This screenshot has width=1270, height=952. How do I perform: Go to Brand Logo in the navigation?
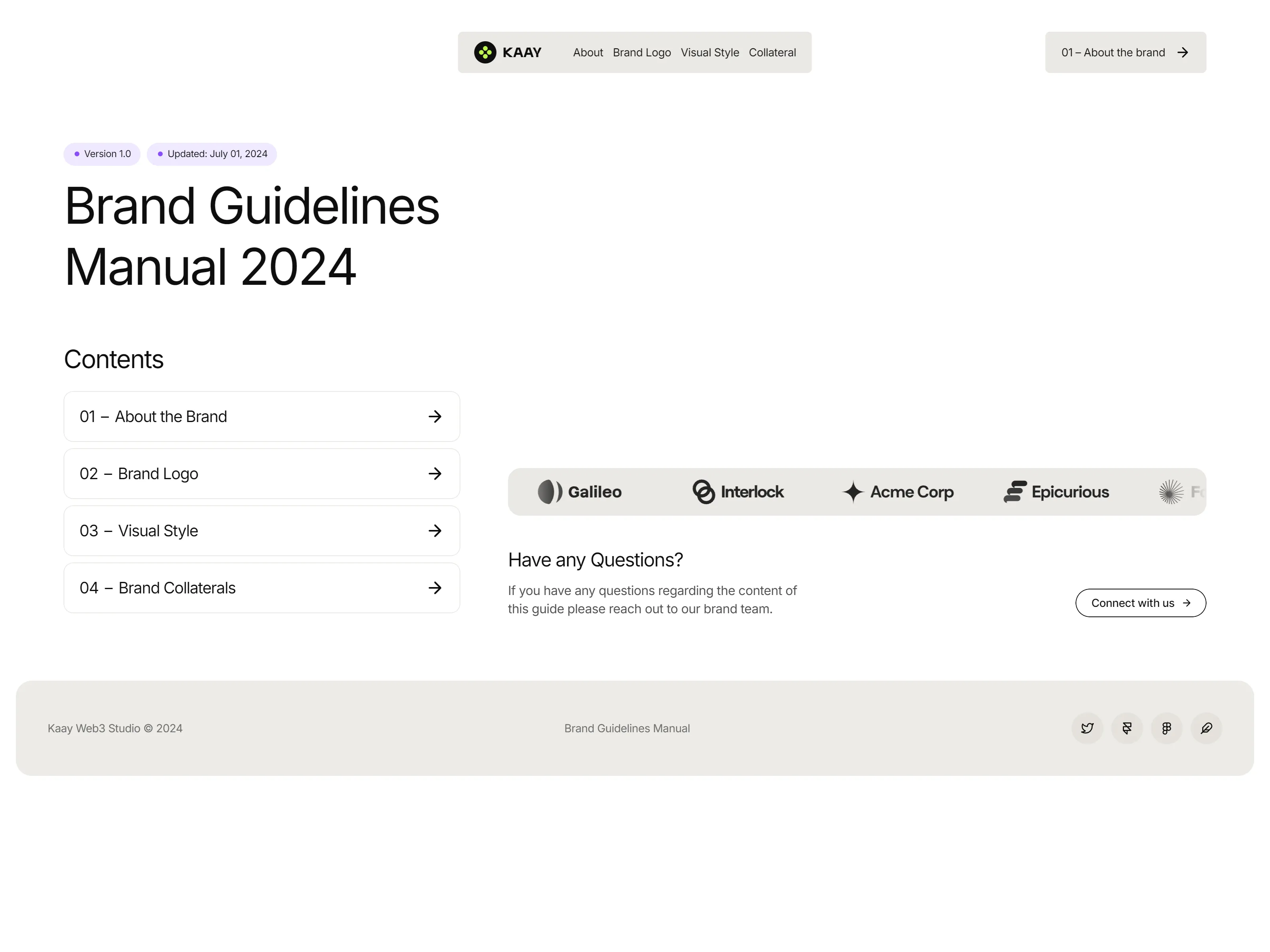(642, 52)
